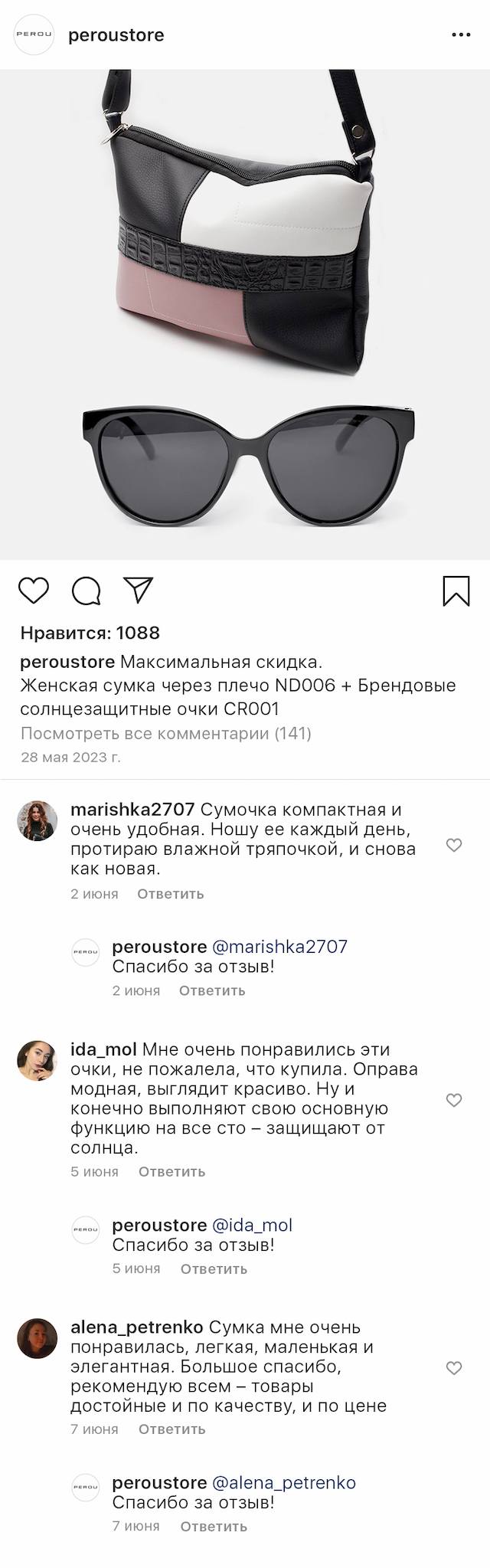Screen dimensions: 490x1568
Task: Click the @alena_petrenko mention link
Action: coord(283,1483)
